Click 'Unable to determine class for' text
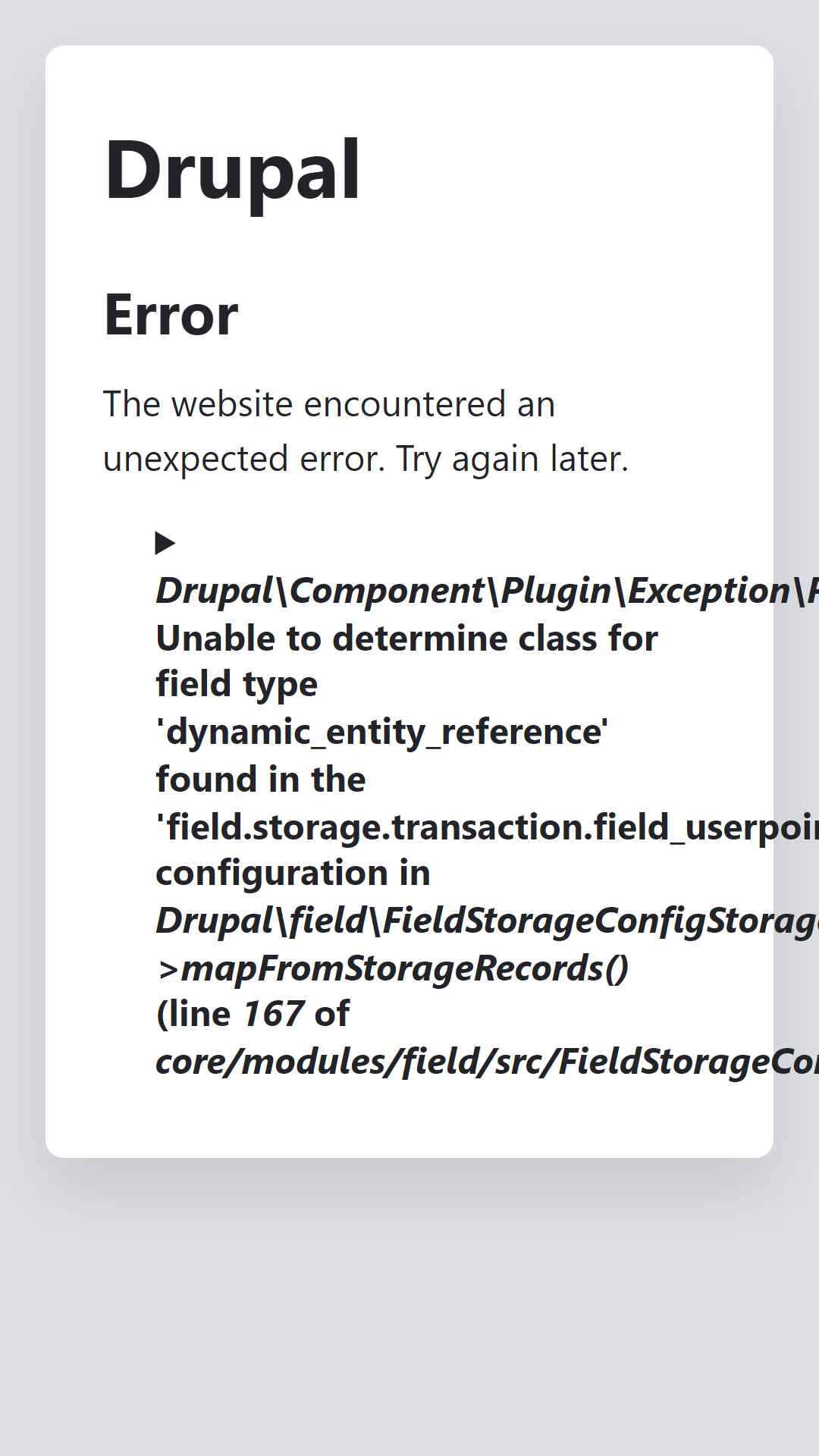The image size is (819, 1456). coord(406,639)
